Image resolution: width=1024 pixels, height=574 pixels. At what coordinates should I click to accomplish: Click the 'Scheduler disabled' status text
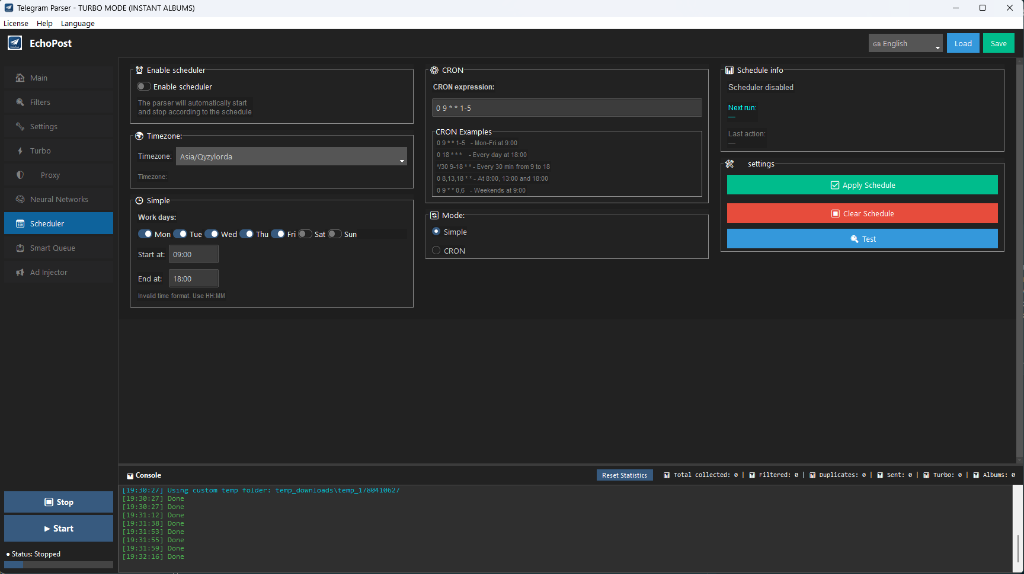click(x=761, y=87)
